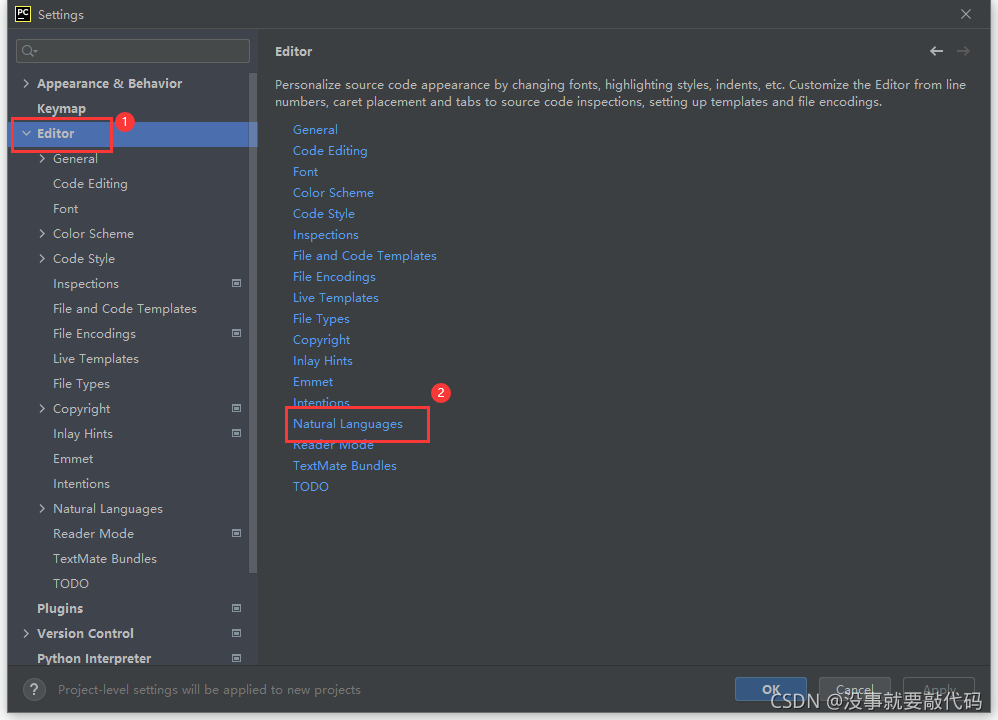
Task: Expand the Copyright tree chevron
Action: coord(42,409)
